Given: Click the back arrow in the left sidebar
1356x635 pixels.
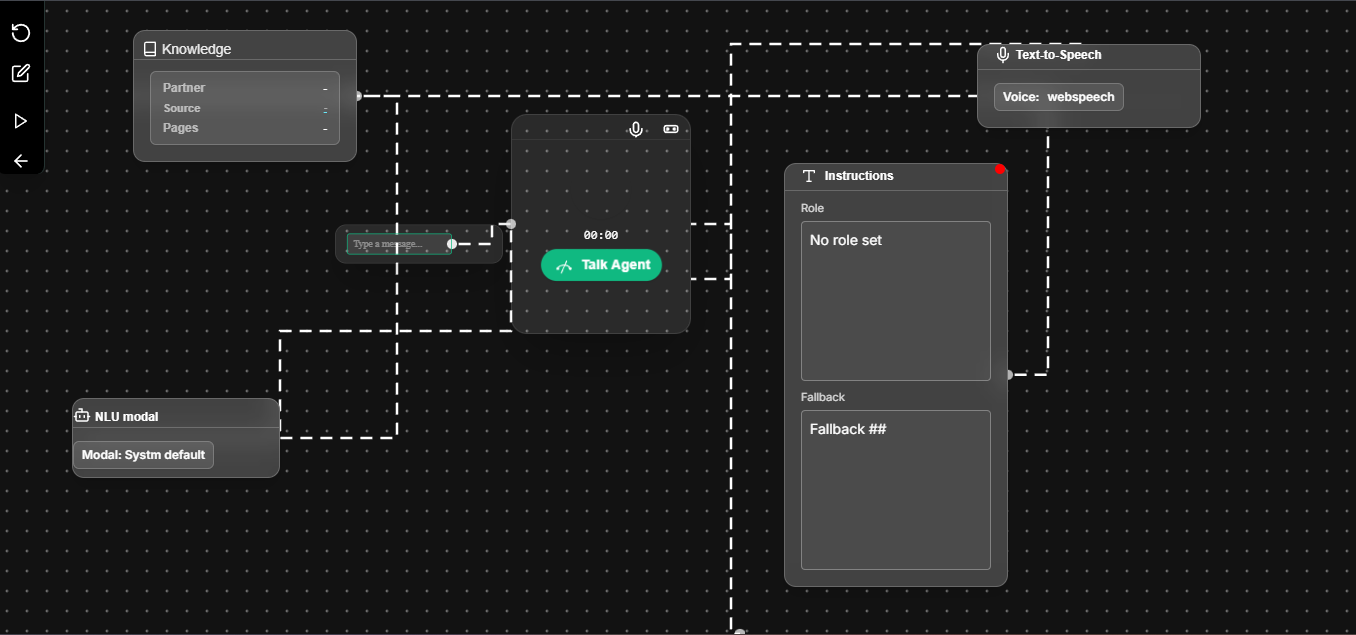Looking at the screenshot, I should [x=20, y=160].
